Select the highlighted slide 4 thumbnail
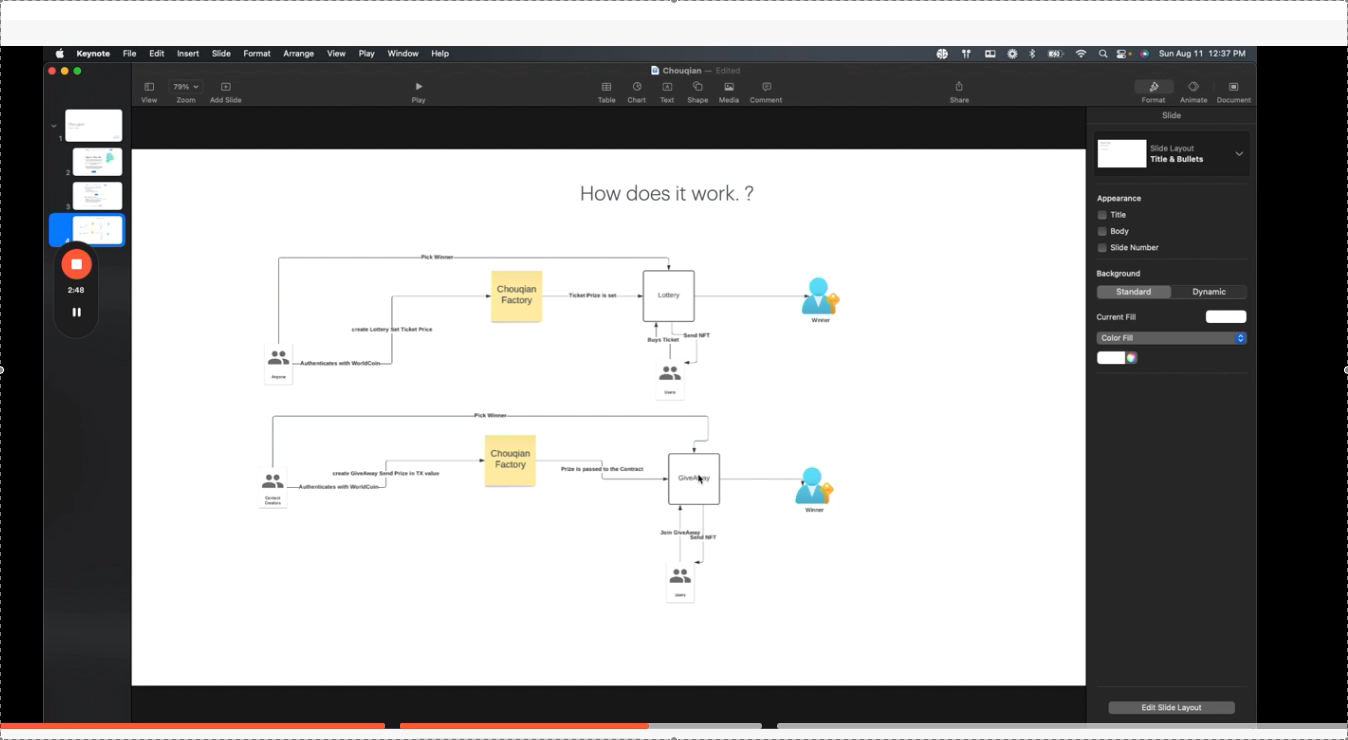The width and height of the screenshot is (1348, 740). 97,230
